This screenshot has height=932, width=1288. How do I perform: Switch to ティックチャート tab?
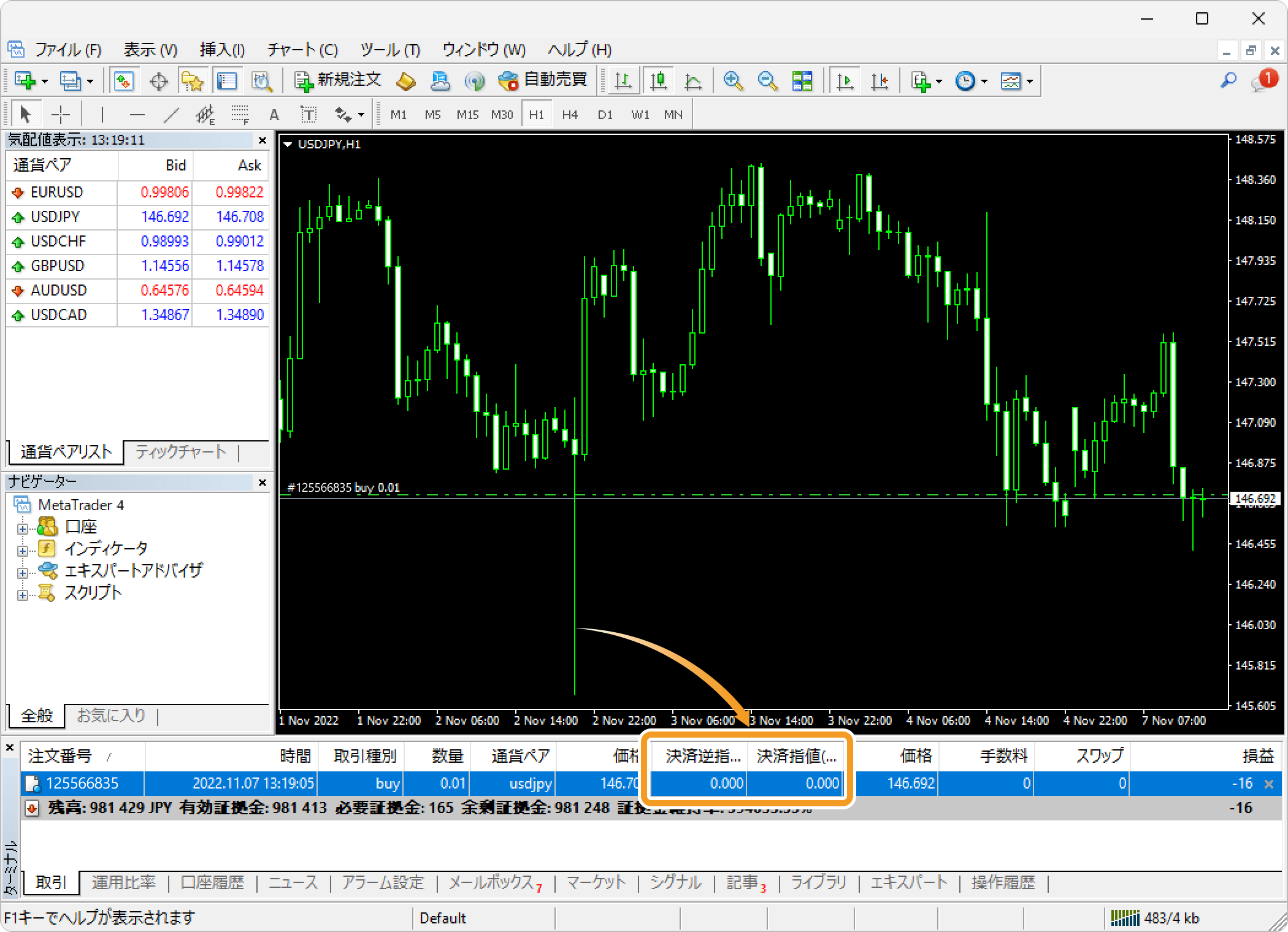(181, 452)
